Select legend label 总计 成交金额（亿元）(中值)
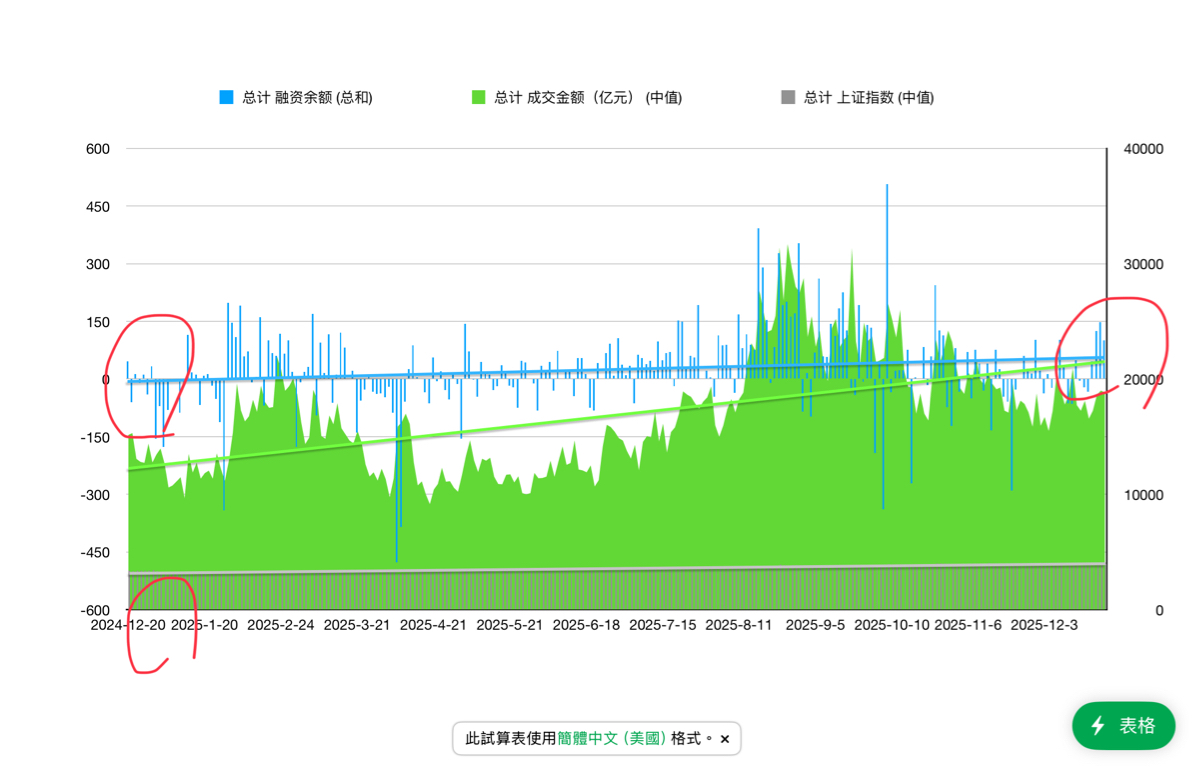Viewport: 1194px width, 768px height. tap(588, 97)
